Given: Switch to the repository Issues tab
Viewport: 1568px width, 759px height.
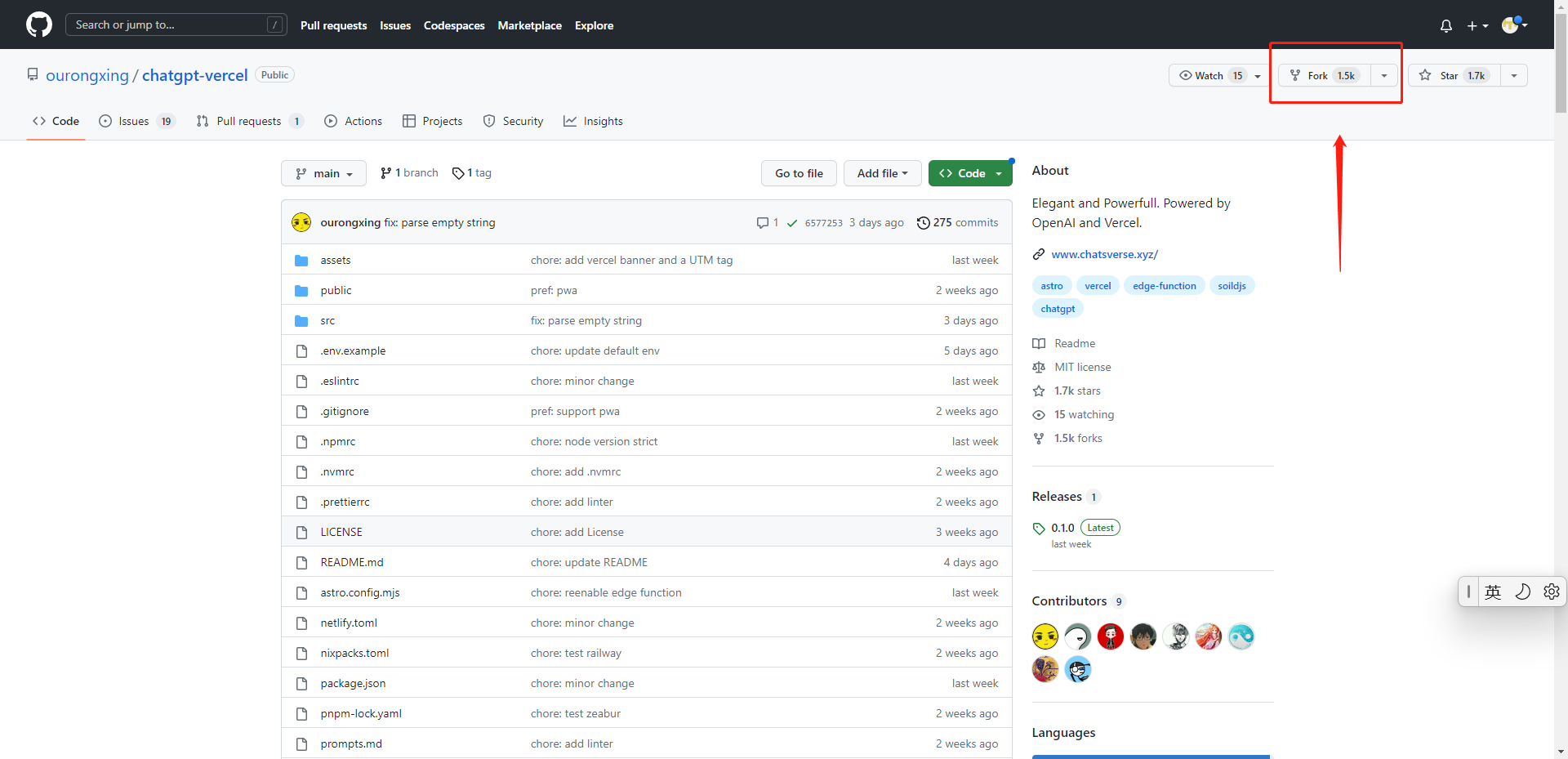Looking at the screenshot, I should tap(136, 121).
